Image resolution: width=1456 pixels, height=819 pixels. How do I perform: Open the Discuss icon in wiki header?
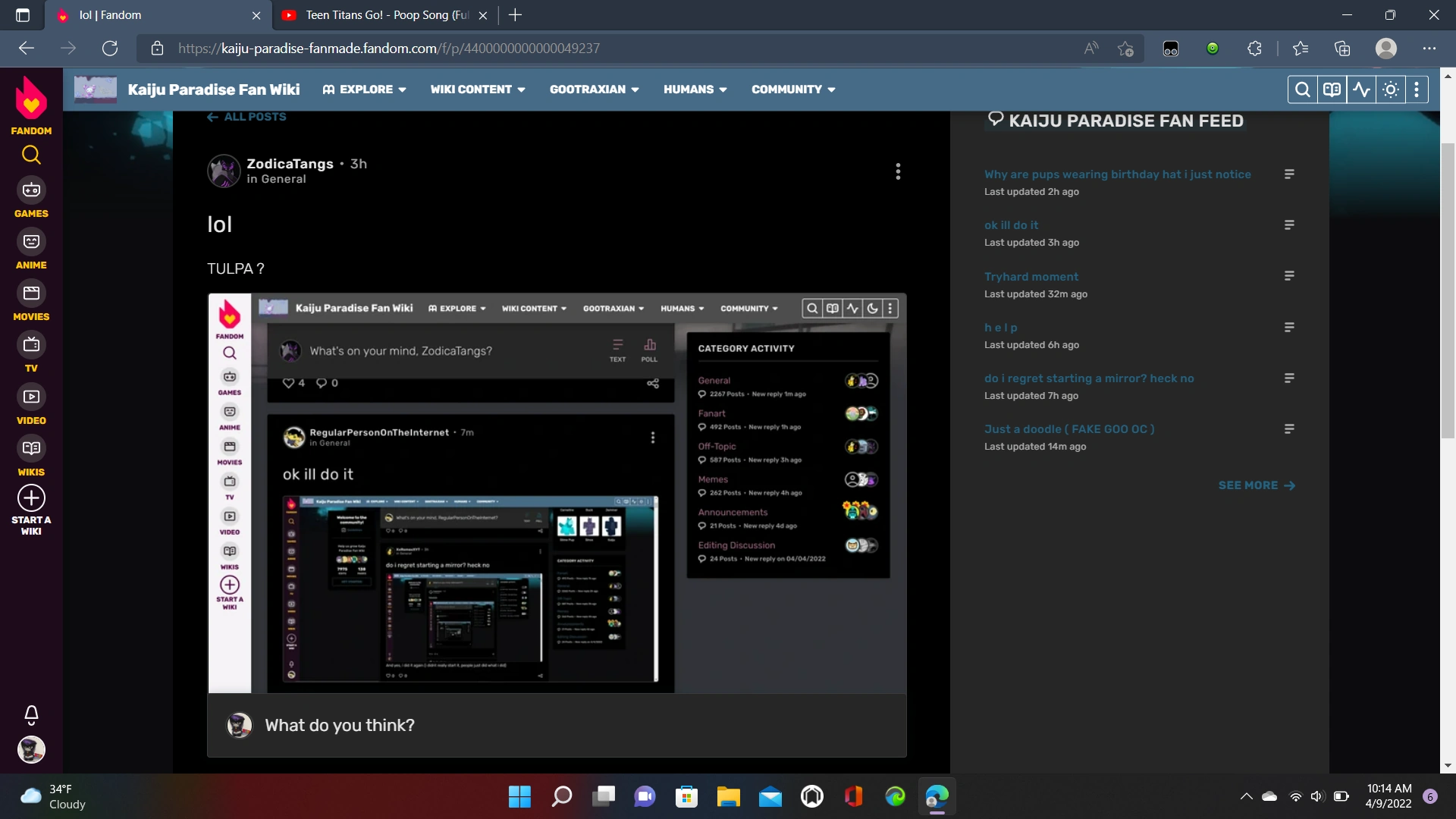(x=1332, y=89)
